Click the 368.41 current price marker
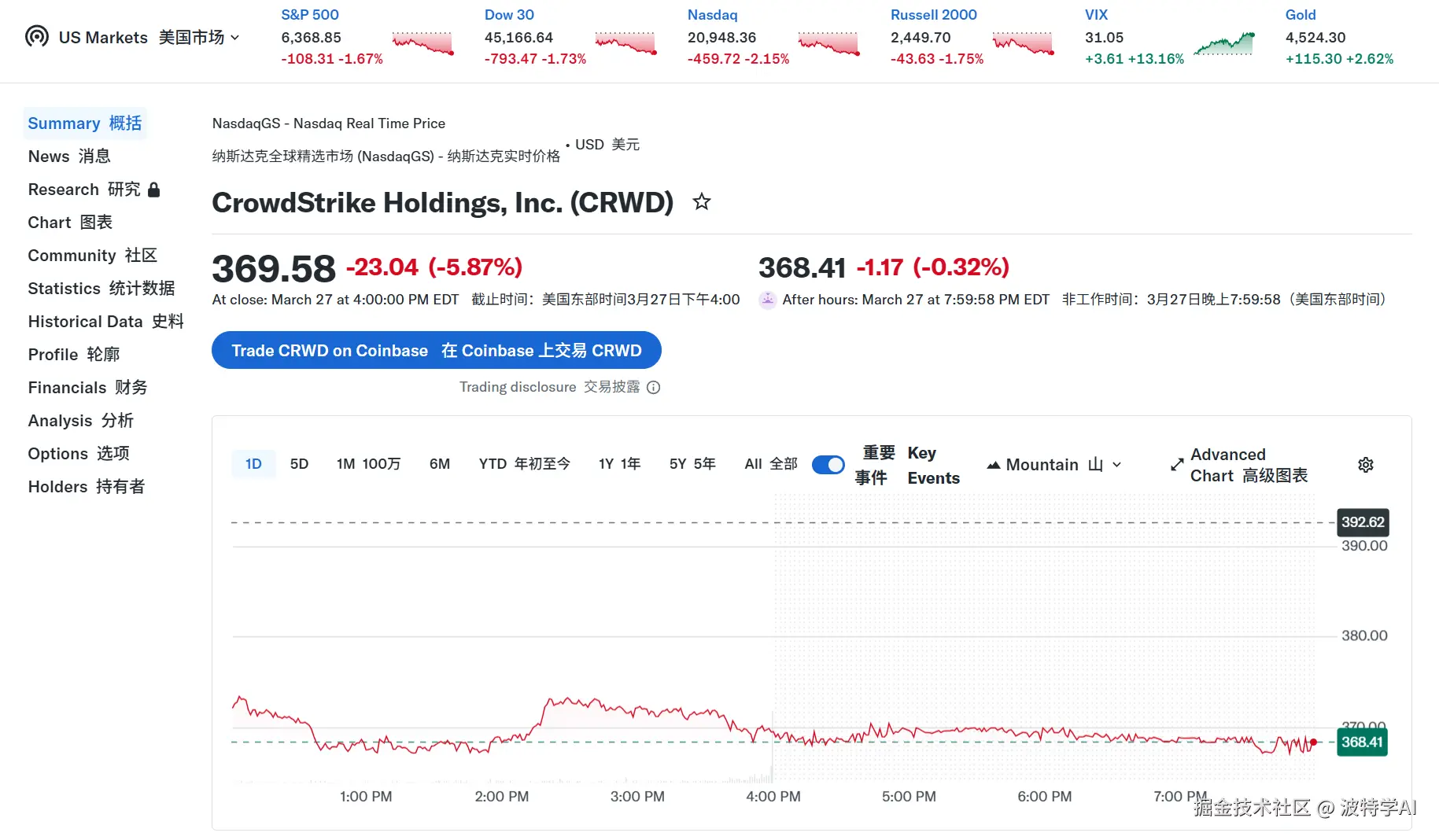Screen dimensions: 1439x840 [x=1362, y=742]
